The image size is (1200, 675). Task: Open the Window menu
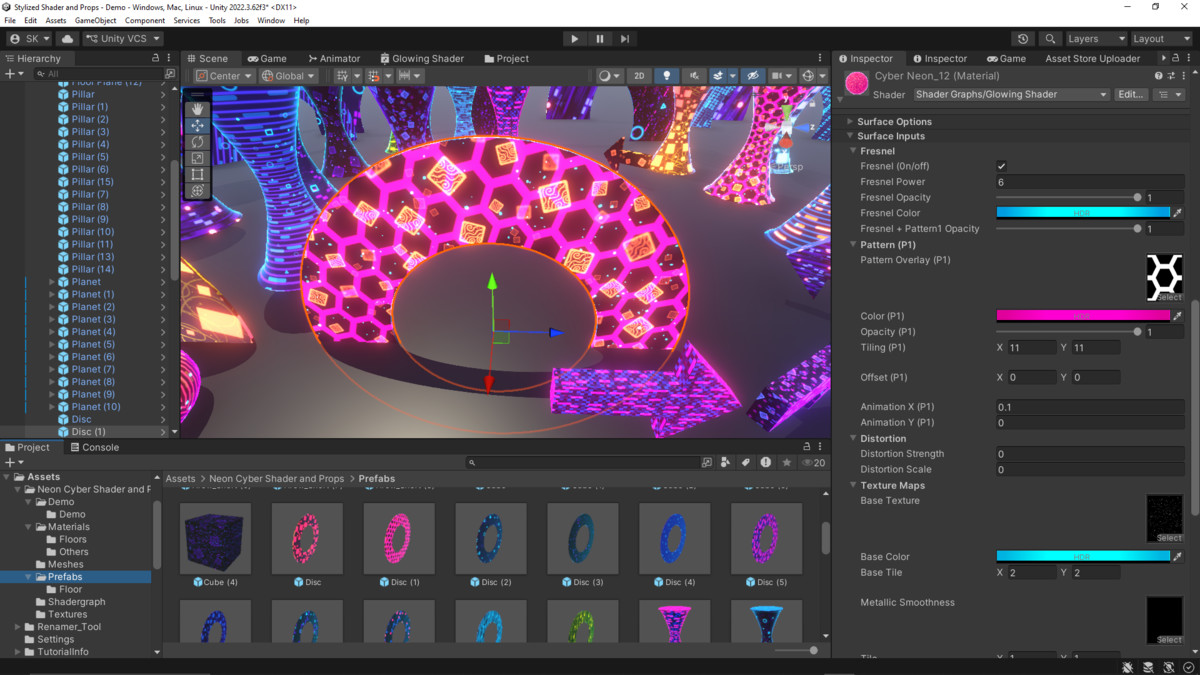[x=271, y=20]
